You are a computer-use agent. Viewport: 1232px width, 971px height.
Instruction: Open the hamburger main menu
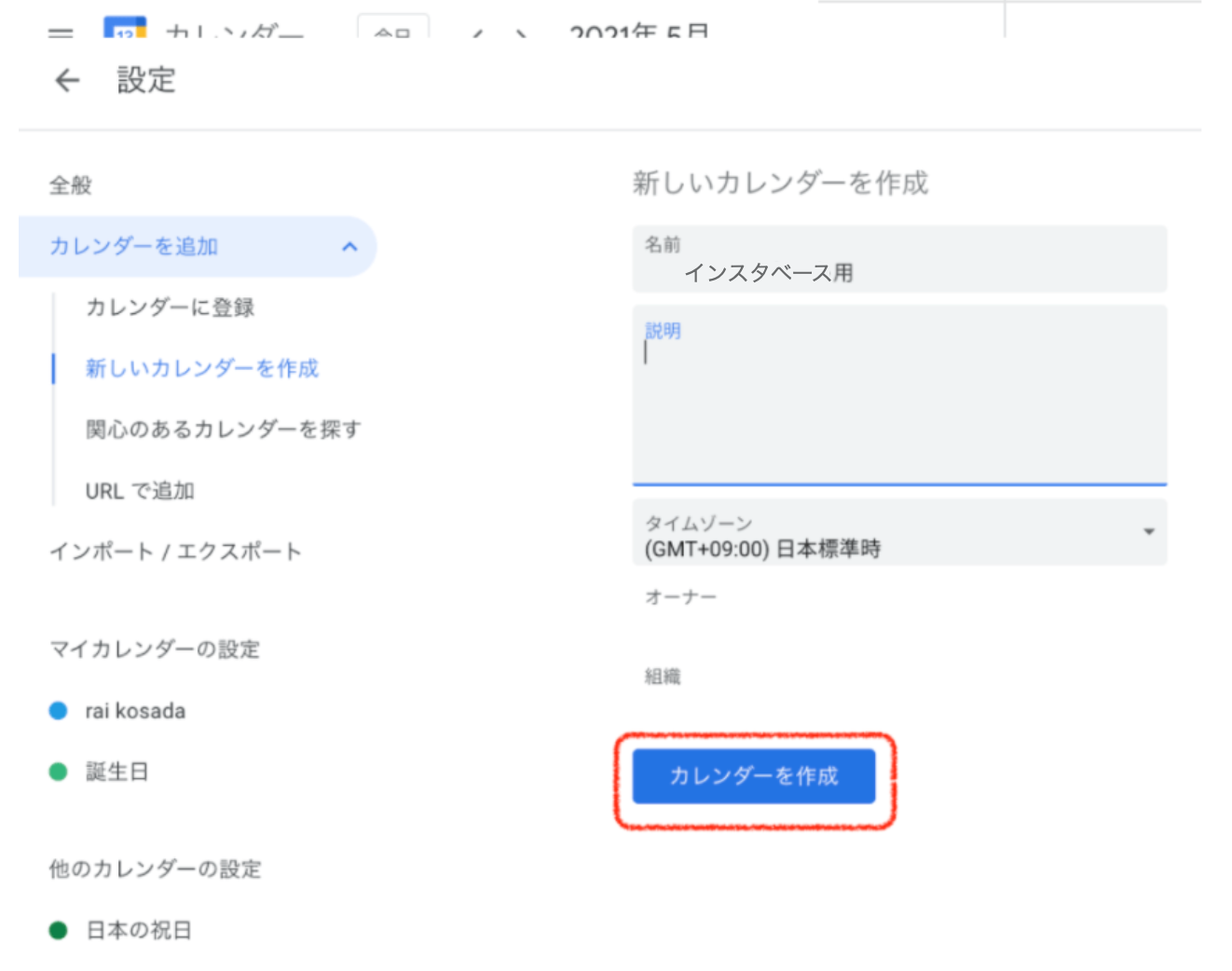[x=61, y=33]
